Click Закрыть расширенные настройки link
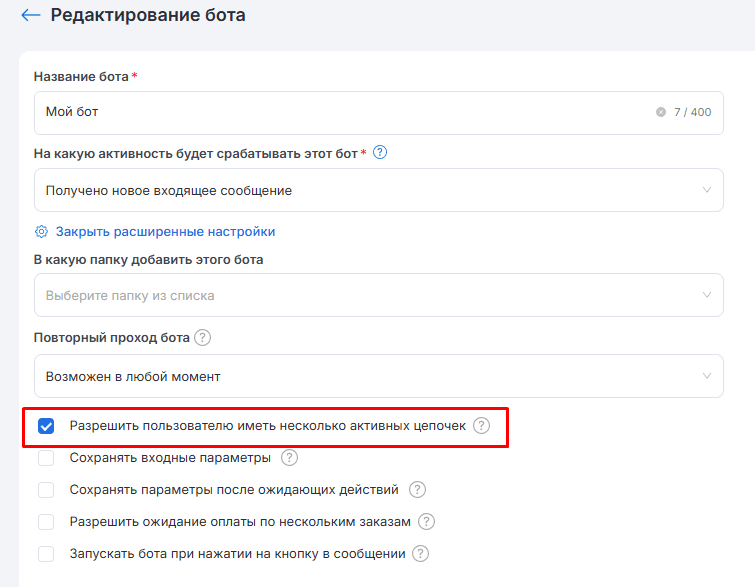 pyautogui.click(x=165, y=232)
